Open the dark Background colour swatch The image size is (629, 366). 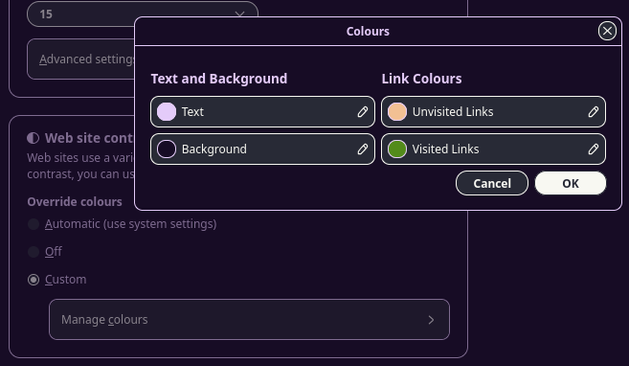point(166,149)
